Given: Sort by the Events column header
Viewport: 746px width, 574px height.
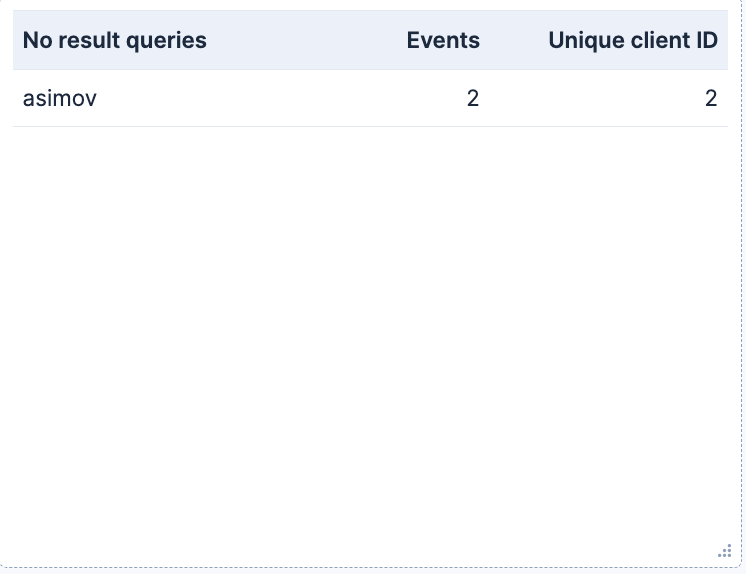Looking at the screenshot, I should [443, 40].
